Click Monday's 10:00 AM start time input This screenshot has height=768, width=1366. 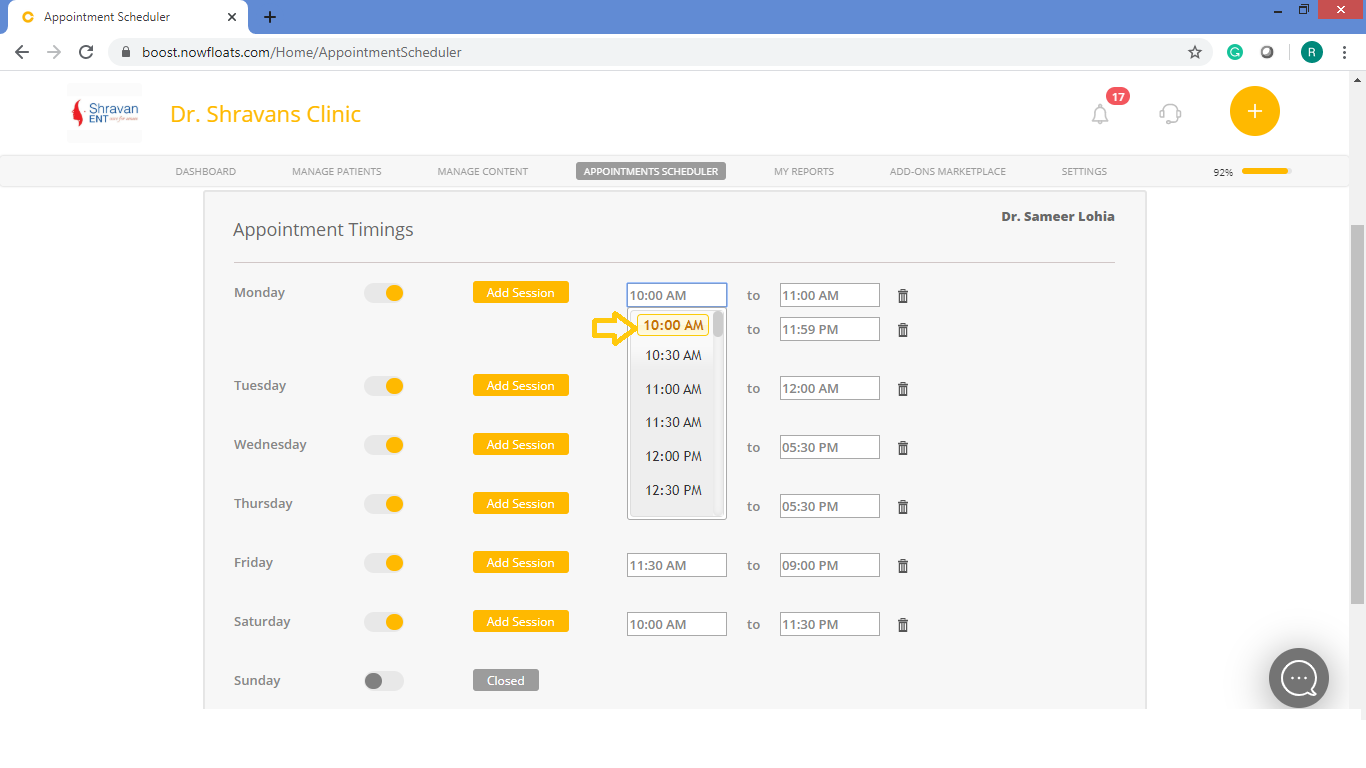coord(677,295)
